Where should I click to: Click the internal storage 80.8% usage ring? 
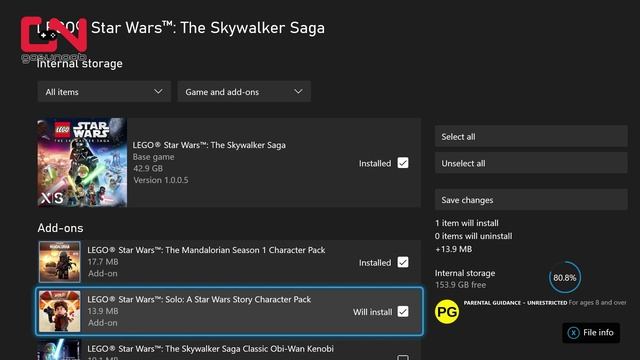(x=564, y=278)
